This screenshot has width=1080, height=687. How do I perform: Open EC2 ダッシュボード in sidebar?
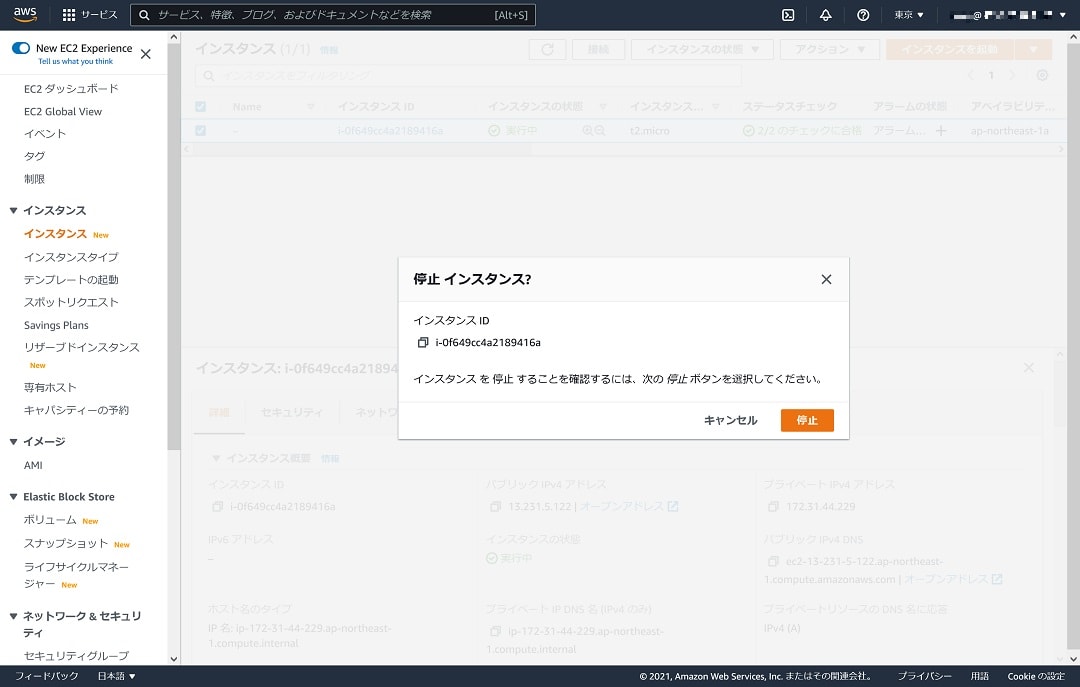[x=71, y=89]
